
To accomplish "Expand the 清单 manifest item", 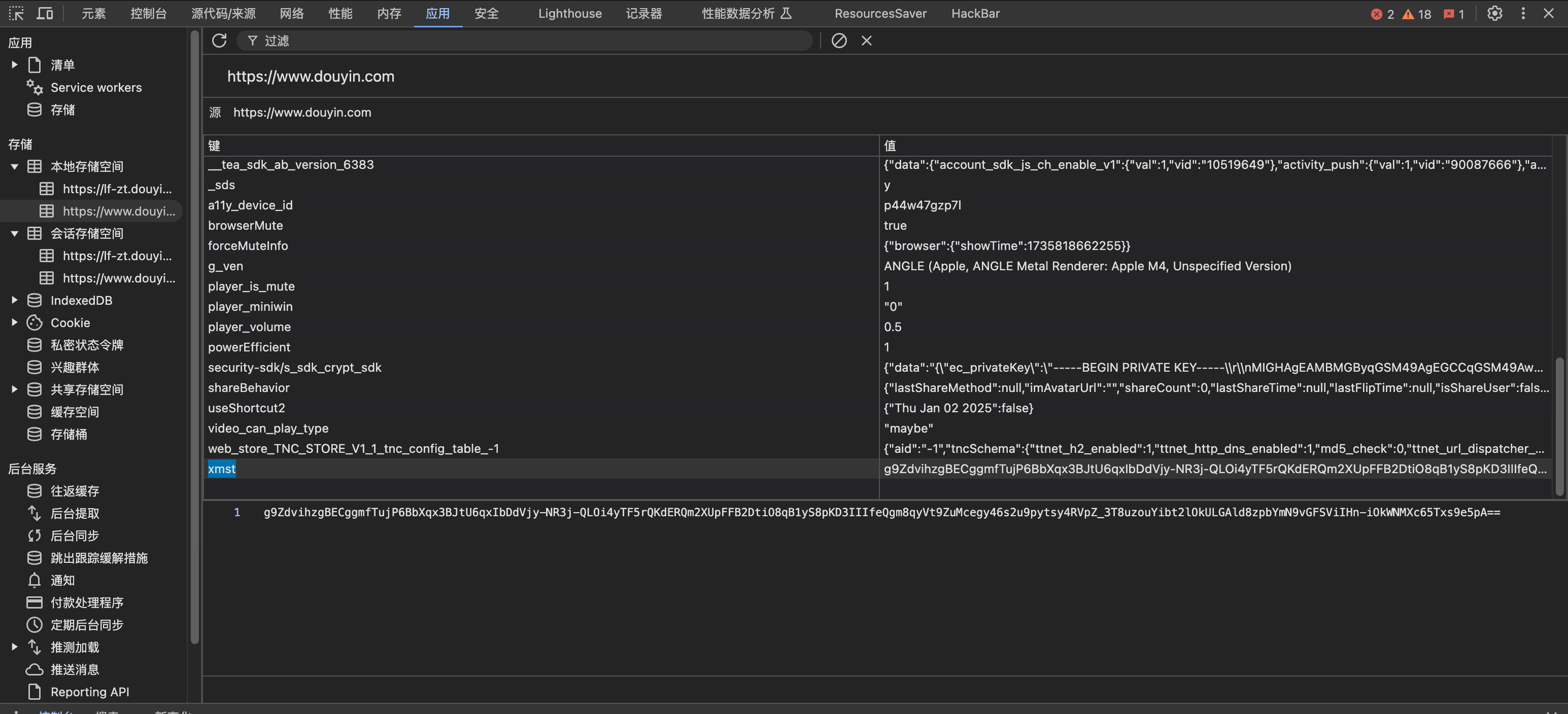I will 15,64.
